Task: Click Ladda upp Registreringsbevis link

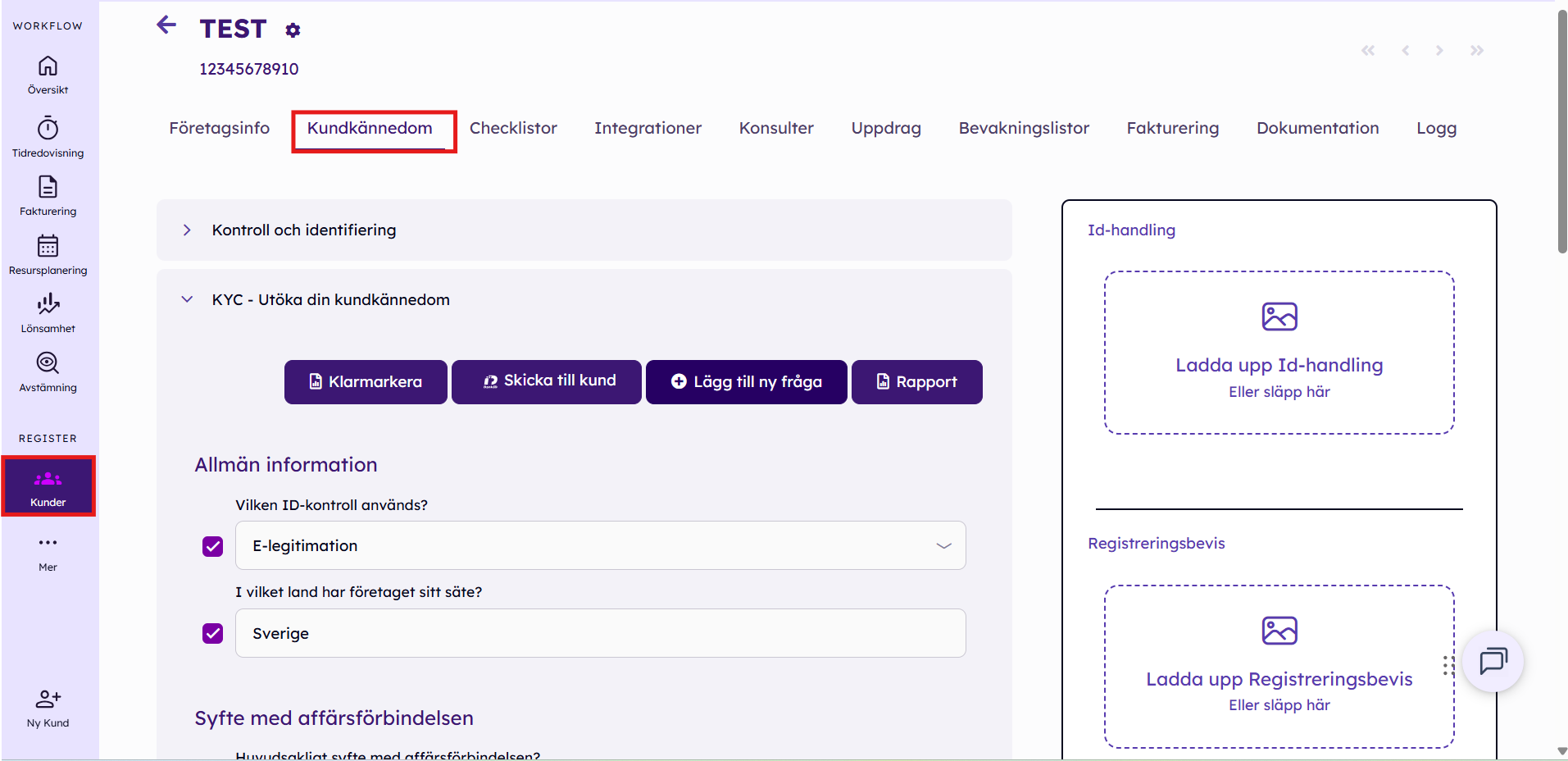Action: (x=1279, y=680)
